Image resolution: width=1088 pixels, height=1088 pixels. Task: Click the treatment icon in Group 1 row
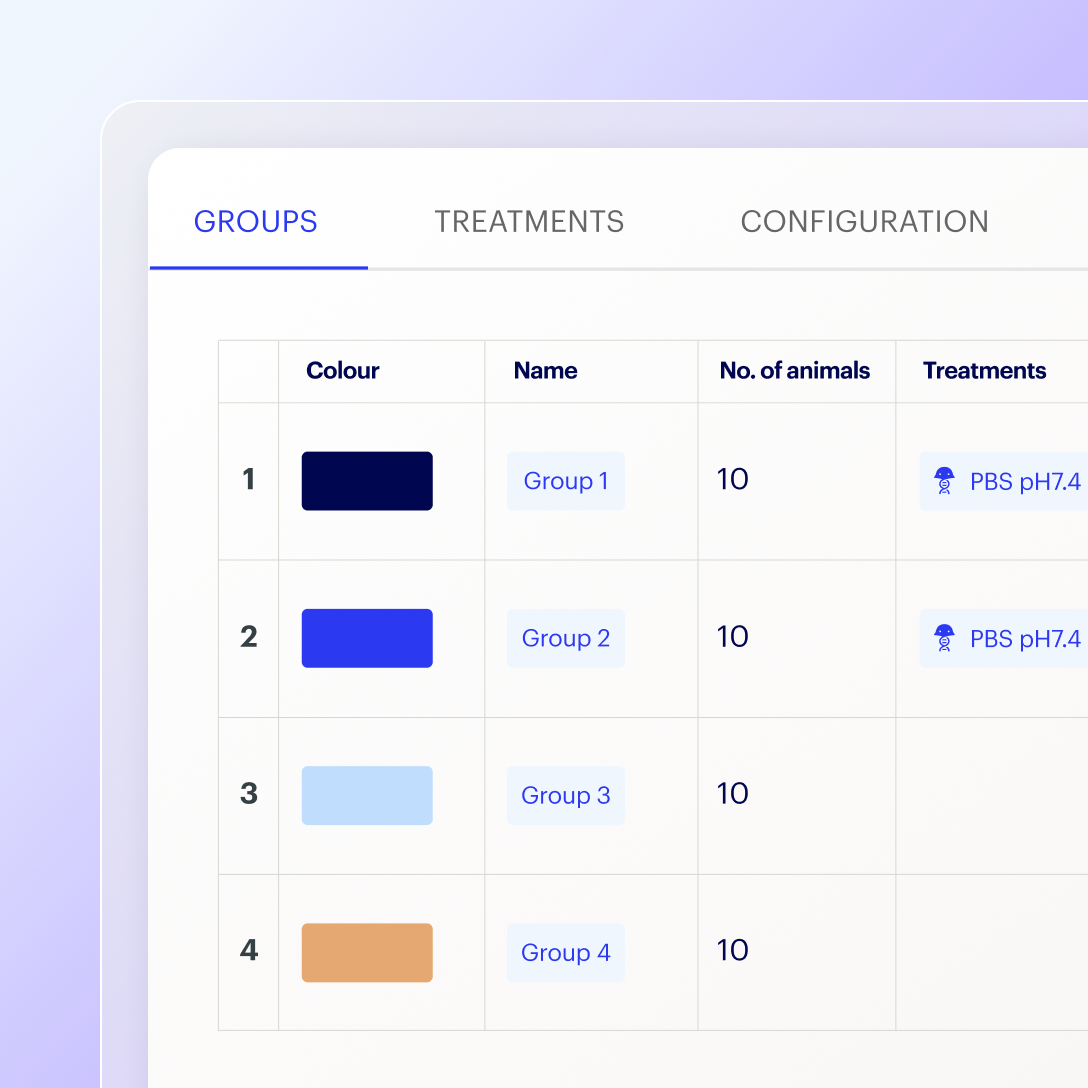(944, 481)
